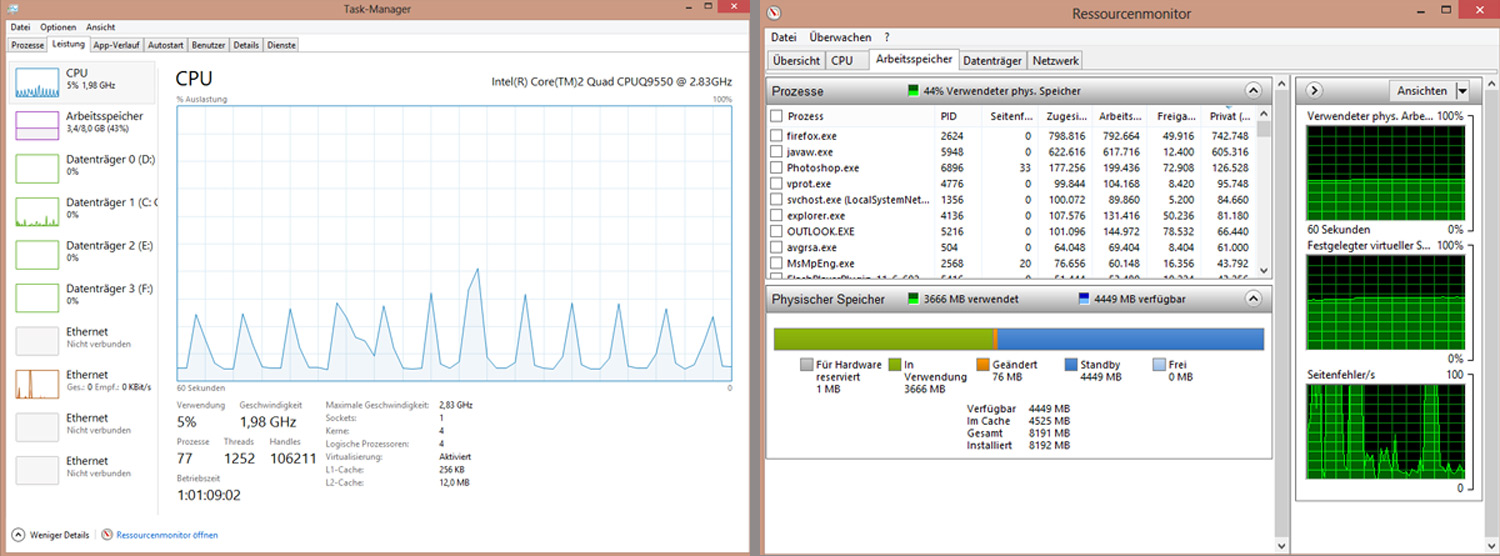Open Optionen menu in Task-Manager
The image size is (1500, 556).
pyautogui.click(x=58, y=27)
